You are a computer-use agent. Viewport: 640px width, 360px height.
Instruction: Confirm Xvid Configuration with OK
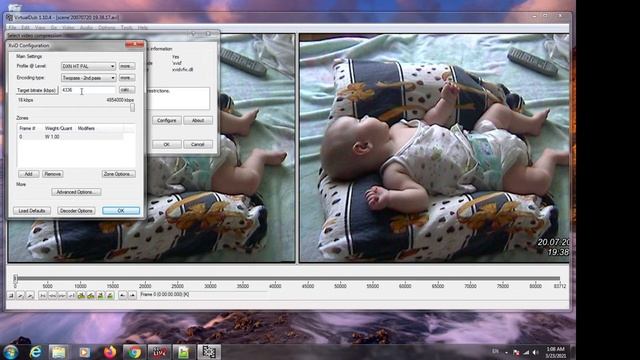coord(121,211)
